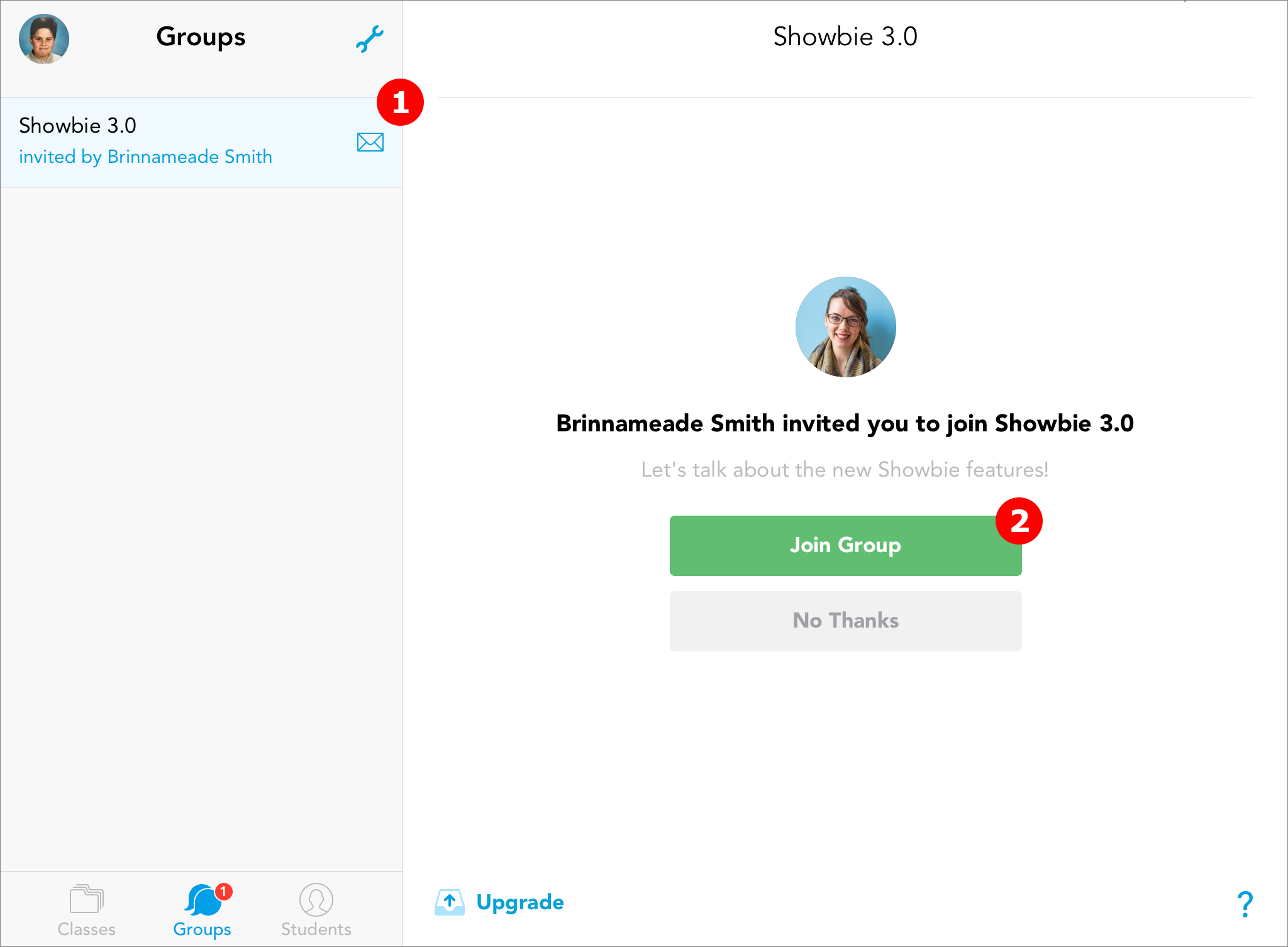Image resolution: width=1288 pixels, height=947 pixels.
Task: Select the Showbie 3.0 group invitation row
Action: tap(201, 142)
